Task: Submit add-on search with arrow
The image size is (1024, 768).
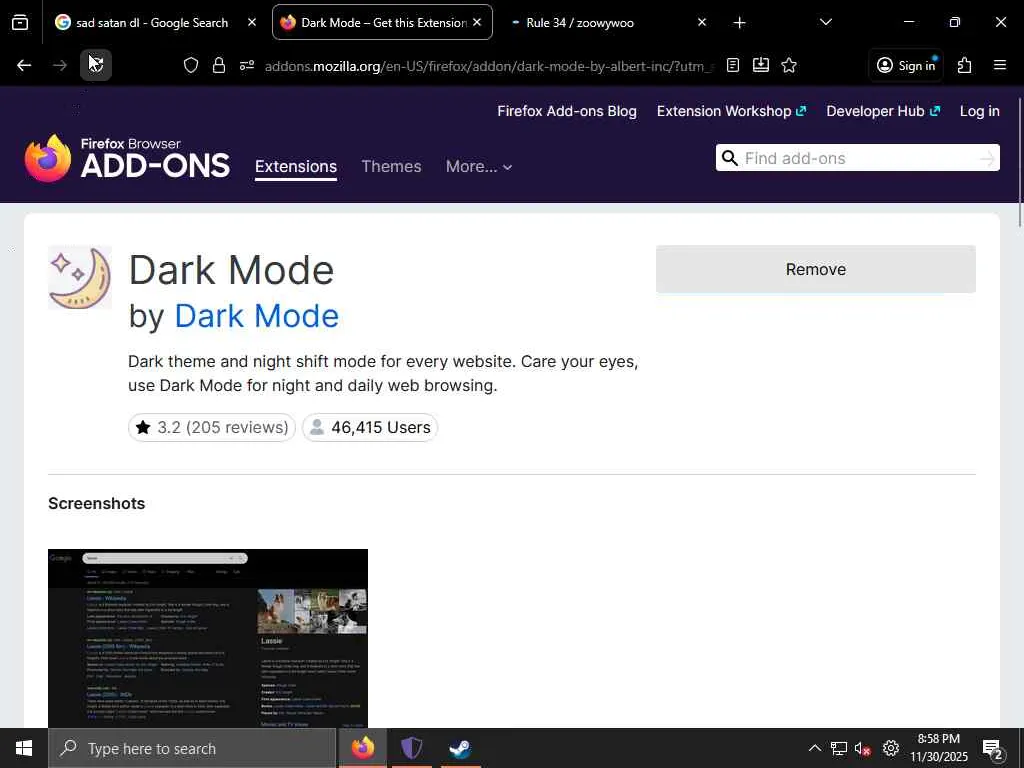Action: [x=987, y=158]
